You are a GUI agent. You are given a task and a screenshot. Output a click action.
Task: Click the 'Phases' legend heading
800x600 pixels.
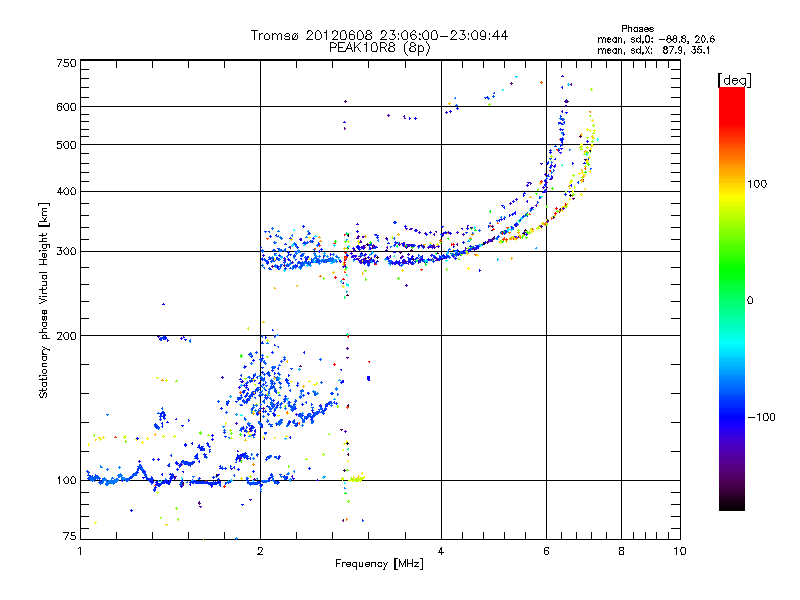click(x=637, y=29)
